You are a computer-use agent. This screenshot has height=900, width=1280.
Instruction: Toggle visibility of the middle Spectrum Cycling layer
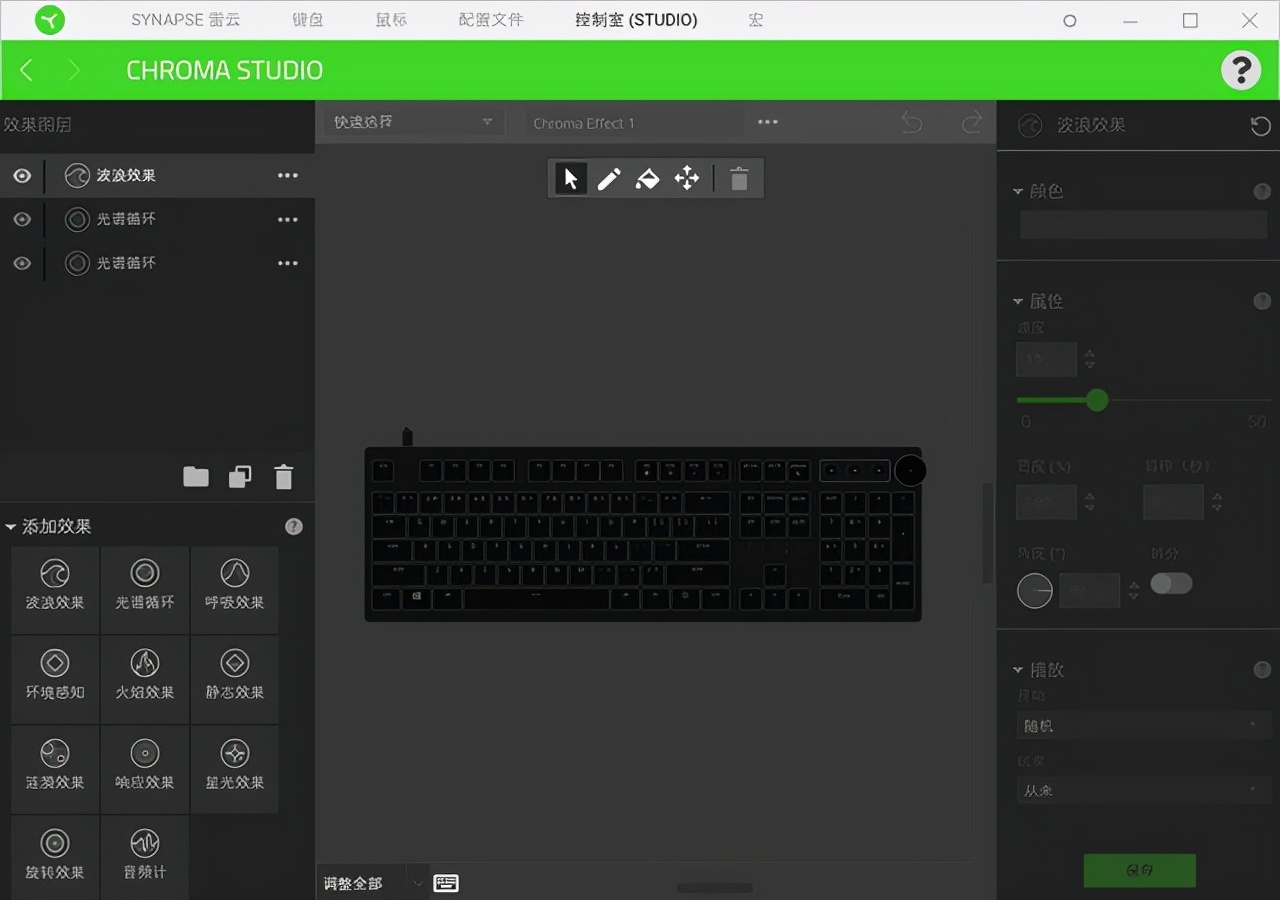pyautogui.click(x=22, y=220)
